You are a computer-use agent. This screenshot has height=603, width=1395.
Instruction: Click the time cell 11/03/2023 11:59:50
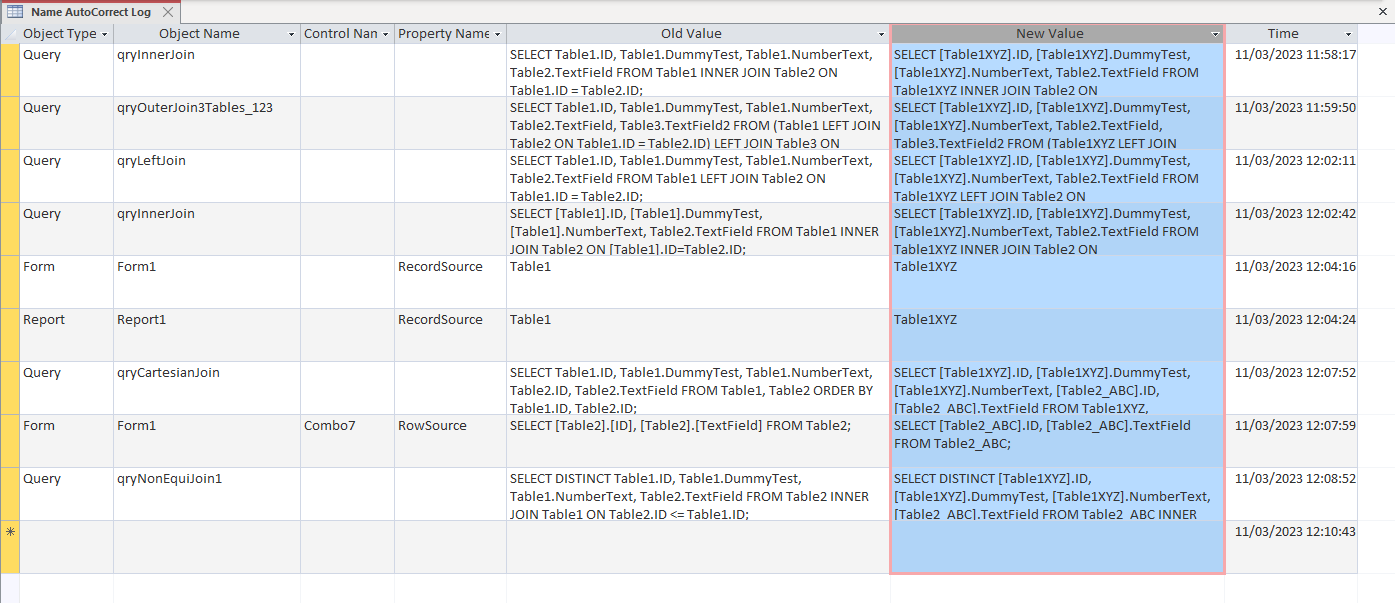click(1292, 123)
